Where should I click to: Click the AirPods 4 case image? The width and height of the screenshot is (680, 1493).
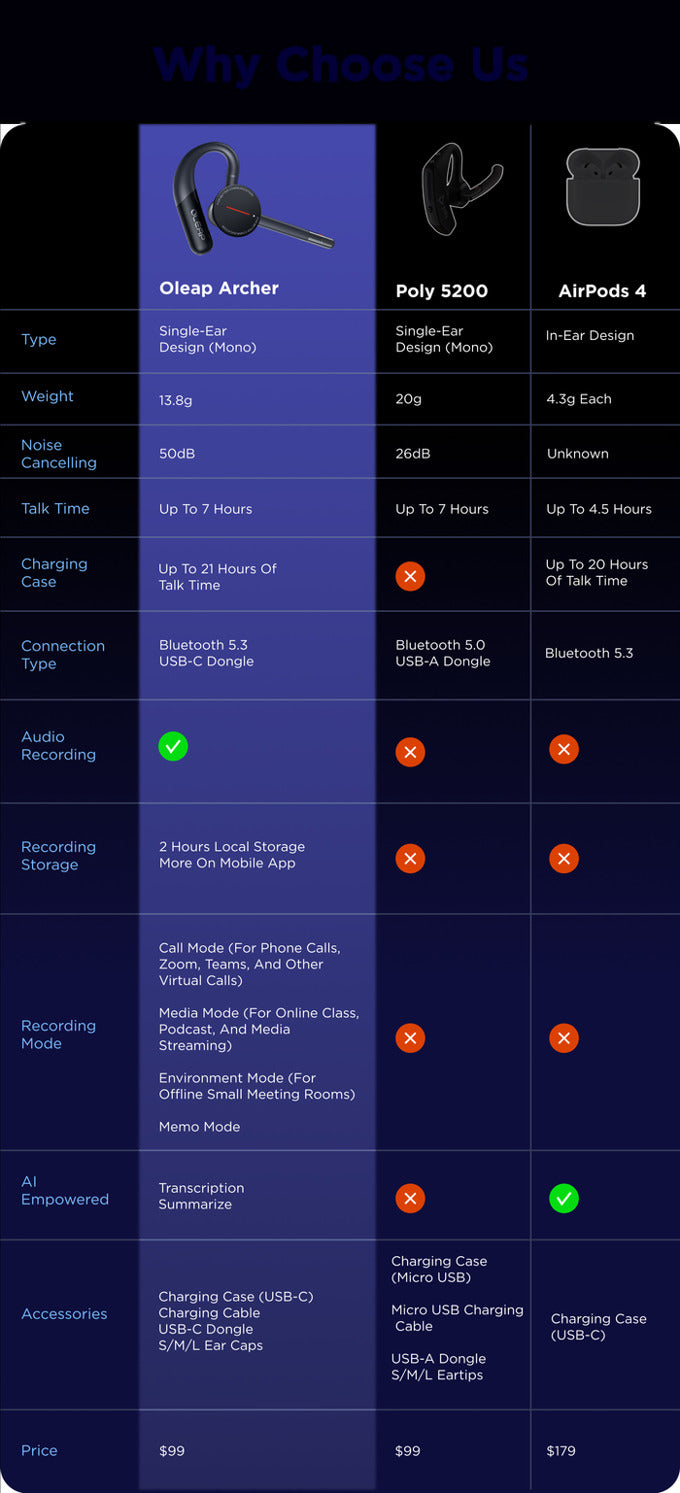tap(602, 186)
